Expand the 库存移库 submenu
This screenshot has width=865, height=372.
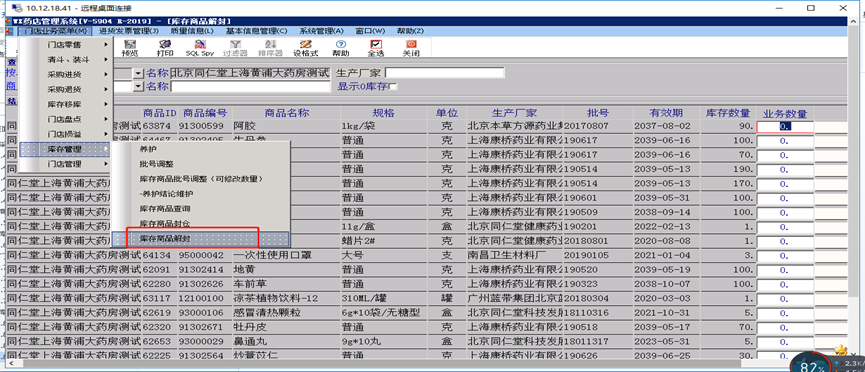coord(66,104)
